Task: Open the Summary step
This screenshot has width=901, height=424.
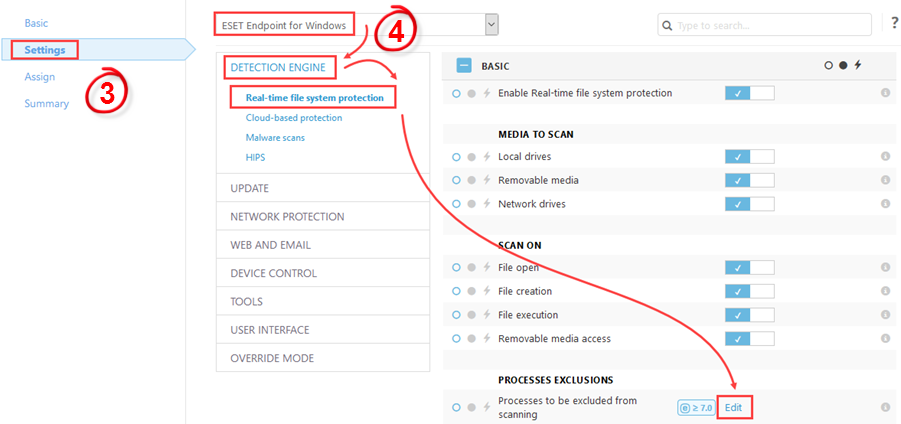Action: (x=47, y=104)
